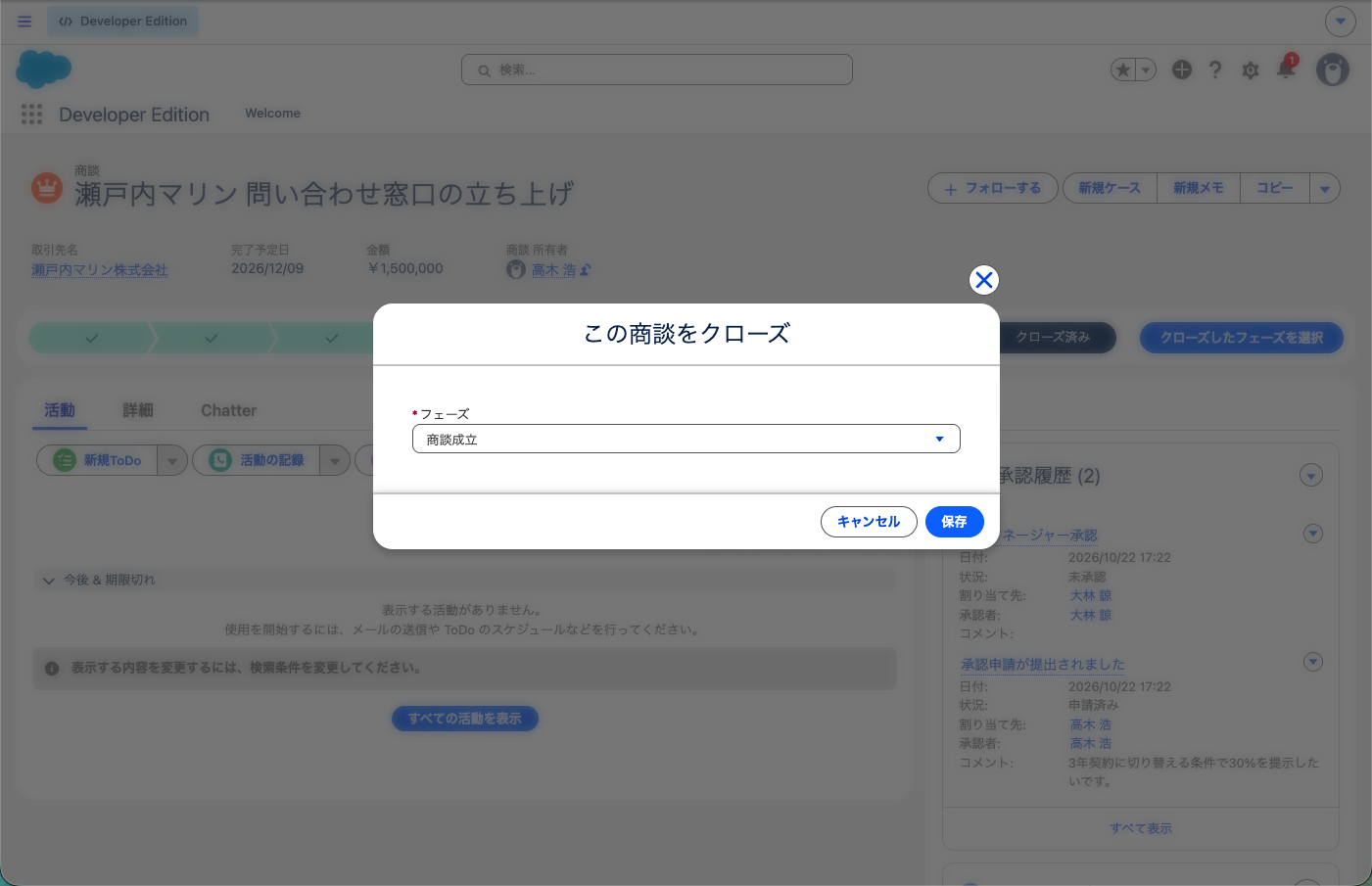This screenshot has width=1372, height=886.
Task: Click the top-right circular dropdown arrow
Action: point(1341,22)
